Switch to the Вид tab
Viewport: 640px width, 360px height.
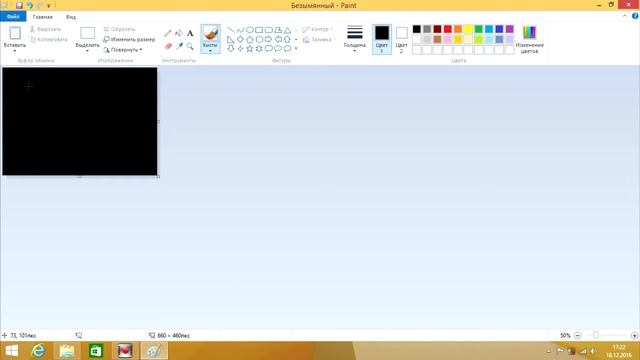click(x=71, y=17)
